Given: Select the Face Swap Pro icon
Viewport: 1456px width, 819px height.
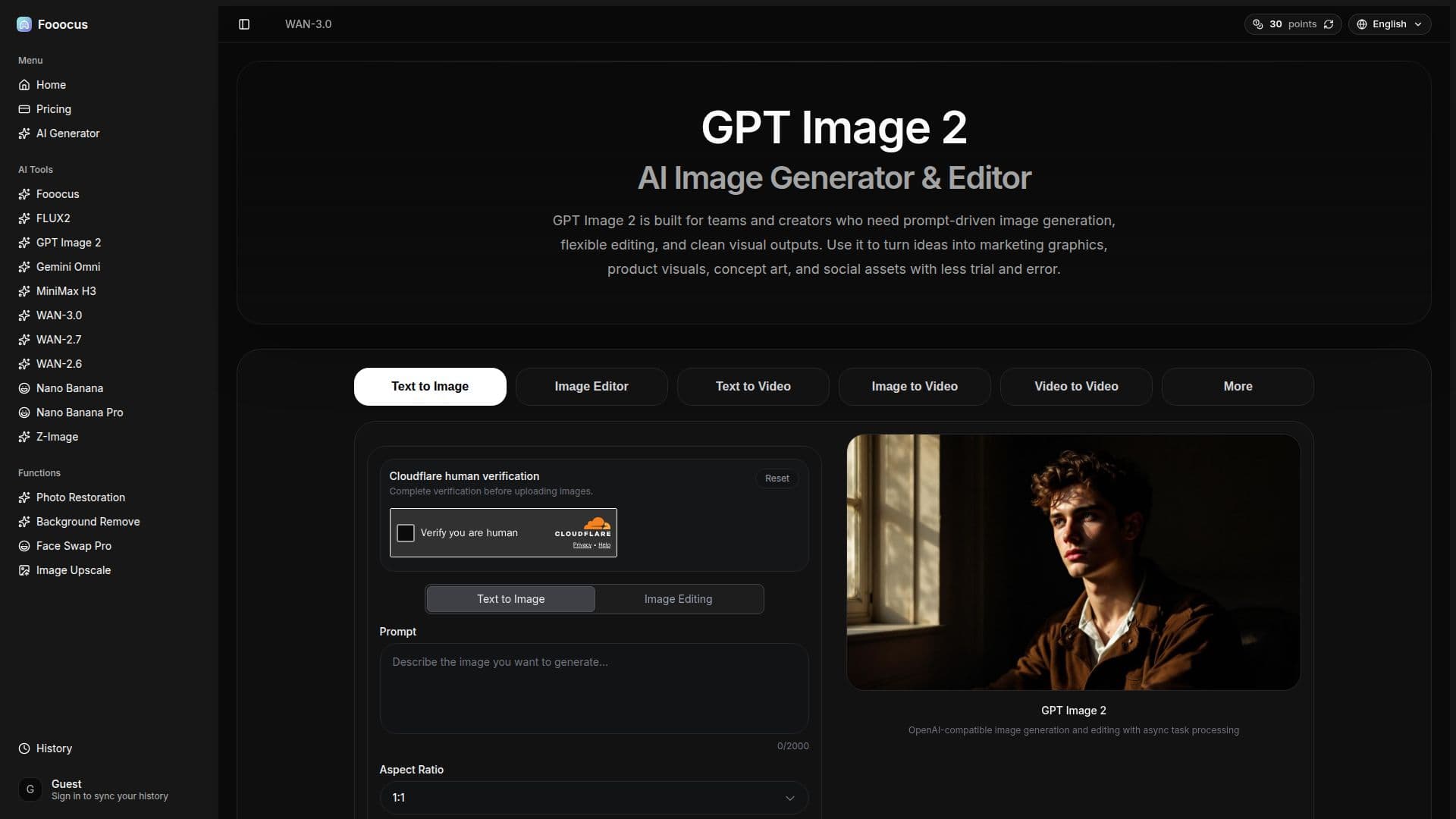Looking at the screenshot, I should pyautogui.click(x=24, y=546).
